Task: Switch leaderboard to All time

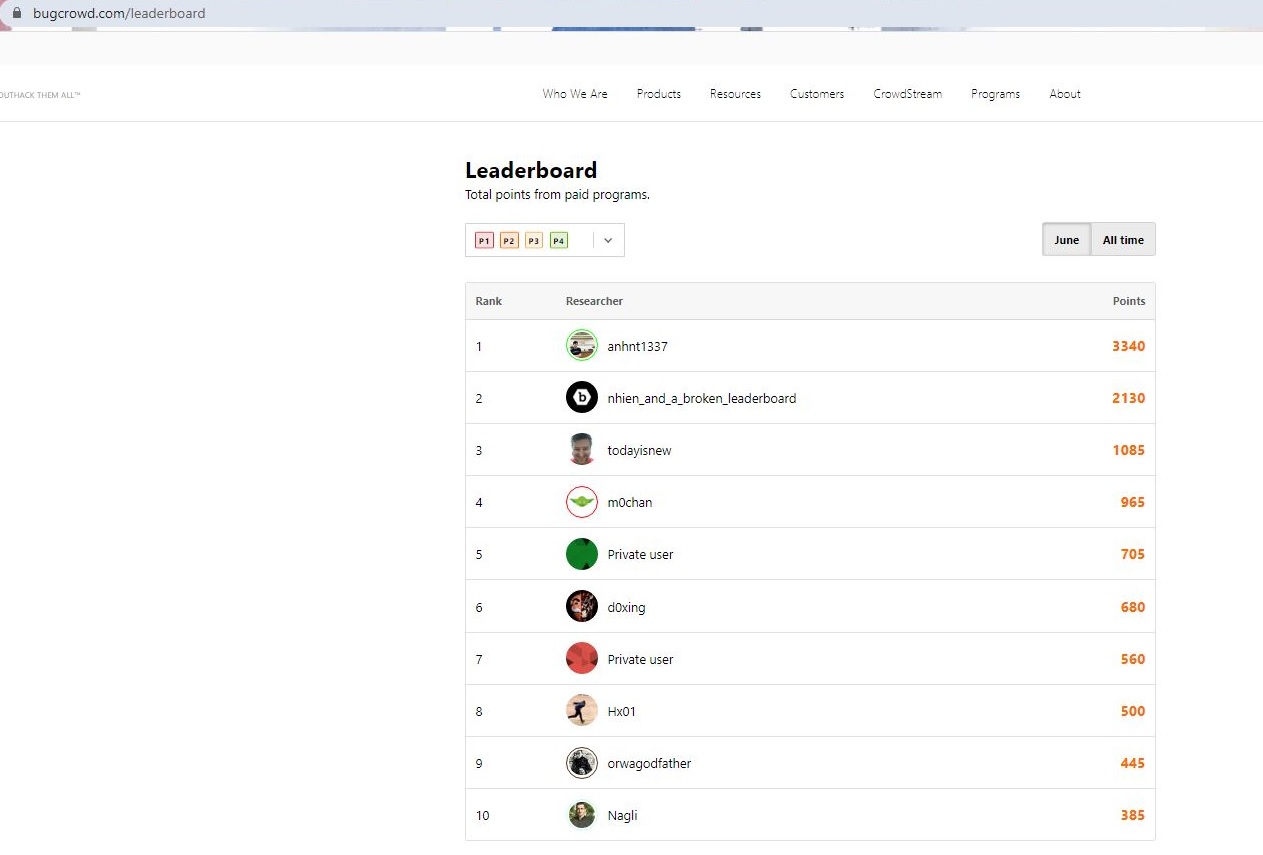Action: 1123,240
